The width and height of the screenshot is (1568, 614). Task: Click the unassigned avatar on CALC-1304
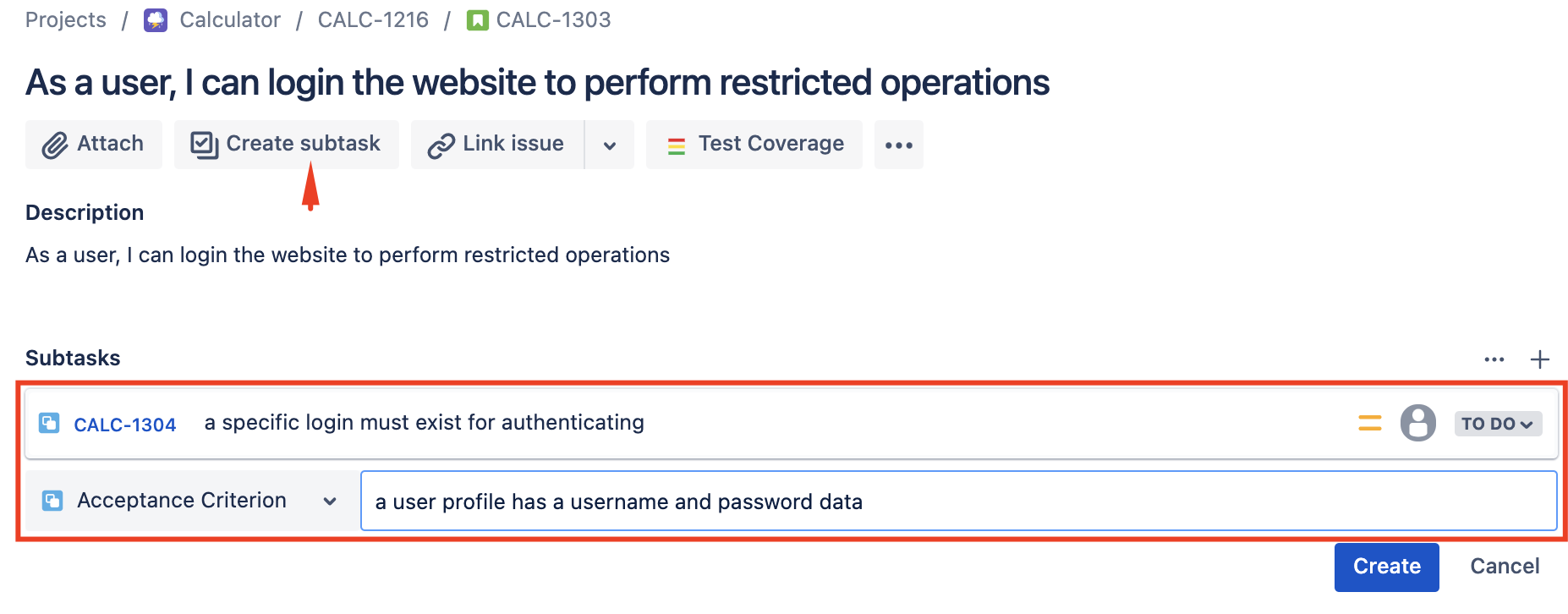[x=1418, y=423]
